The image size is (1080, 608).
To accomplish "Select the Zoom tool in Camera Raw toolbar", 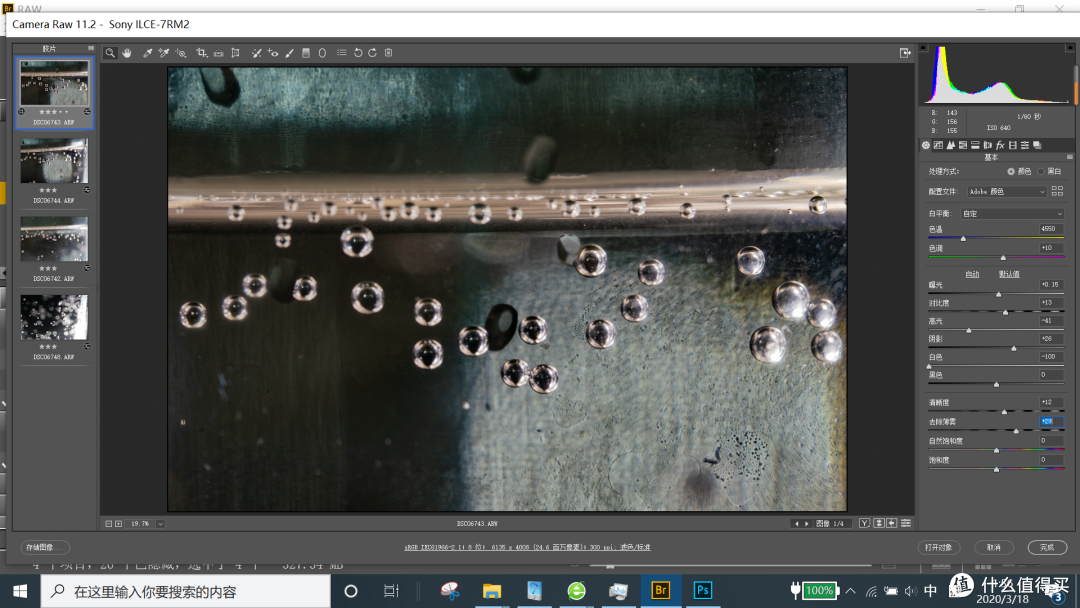I will [x=110, y=53].
